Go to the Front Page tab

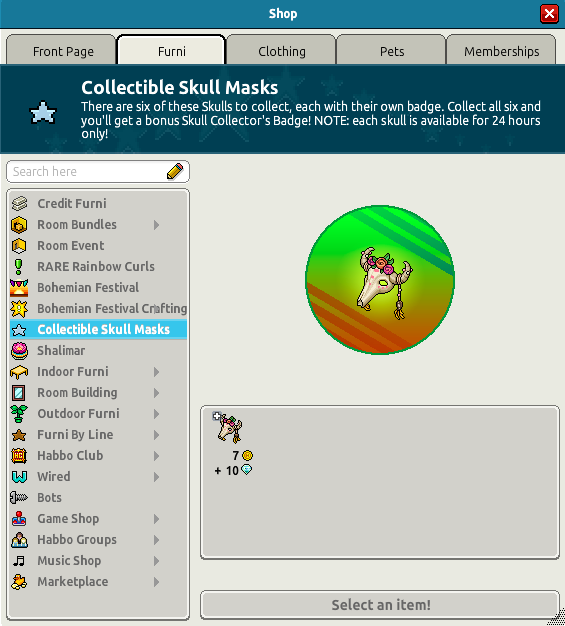coord(62,50)
